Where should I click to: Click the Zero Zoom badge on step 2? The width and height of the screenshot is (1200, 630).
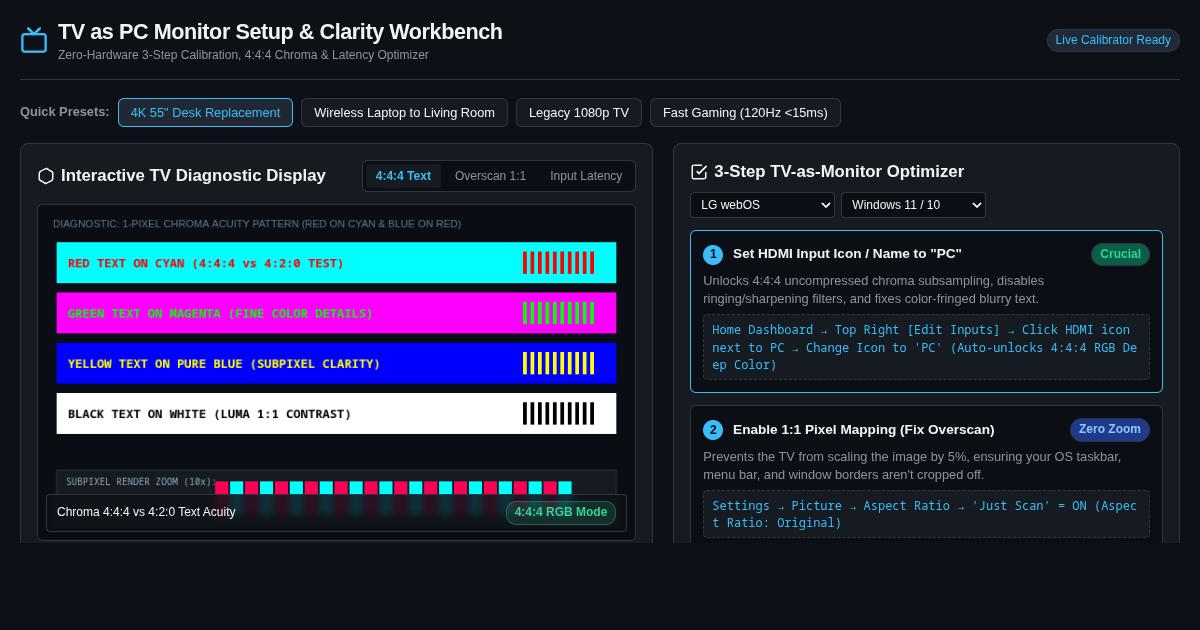pos(1109,430)
